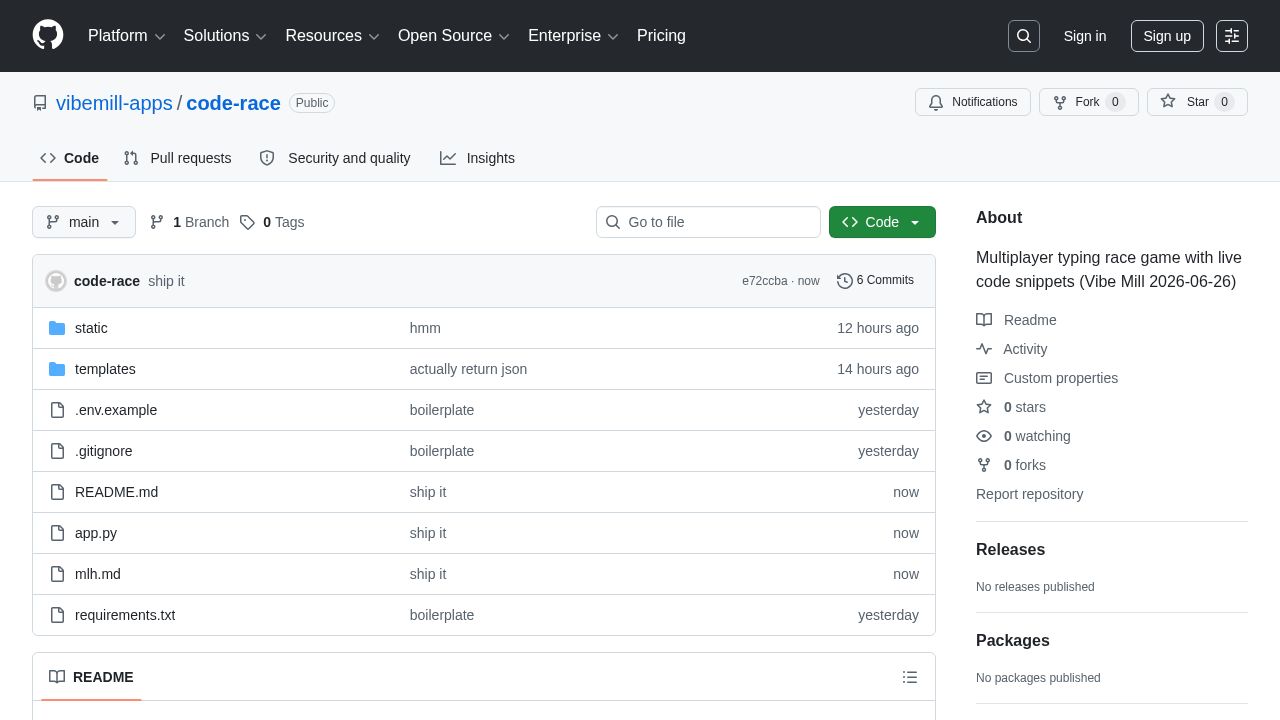The height and width of the screenshot is (720, 1280).
Task: View the 0 Tags link
Action: point(272,222)
